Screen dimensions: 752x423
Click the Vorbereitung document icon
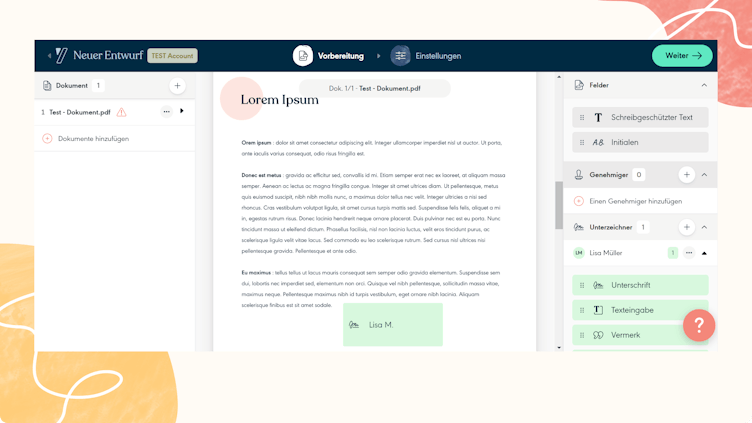point(303,56)
